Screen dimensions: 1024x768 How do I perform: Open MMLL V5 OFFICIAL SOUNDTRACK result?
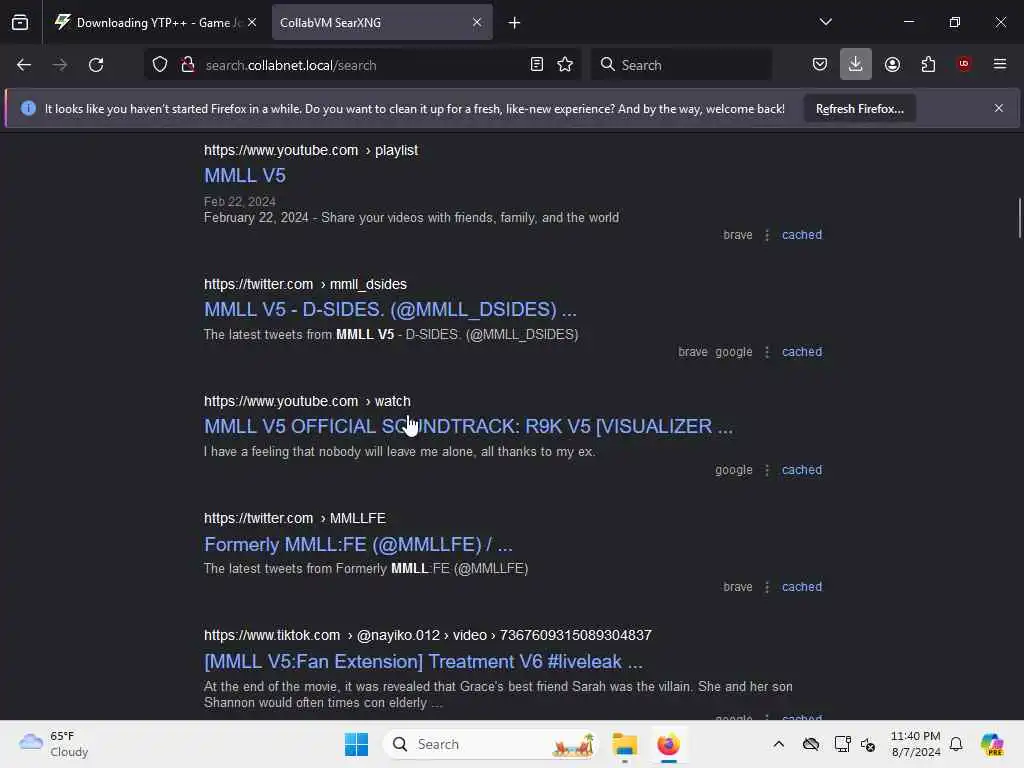[x=468, y=426]
